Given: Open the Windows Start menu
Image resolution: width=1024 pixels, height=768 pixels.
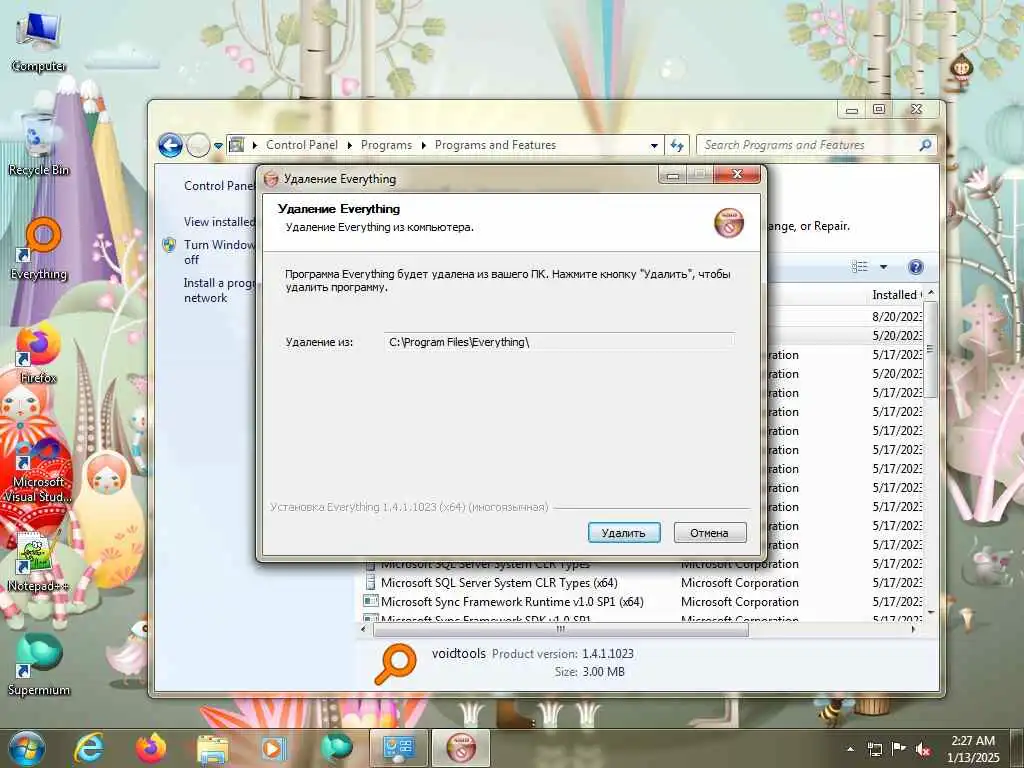Looking at the screenshot, I should pyautogui.click(x=27, y=748).
